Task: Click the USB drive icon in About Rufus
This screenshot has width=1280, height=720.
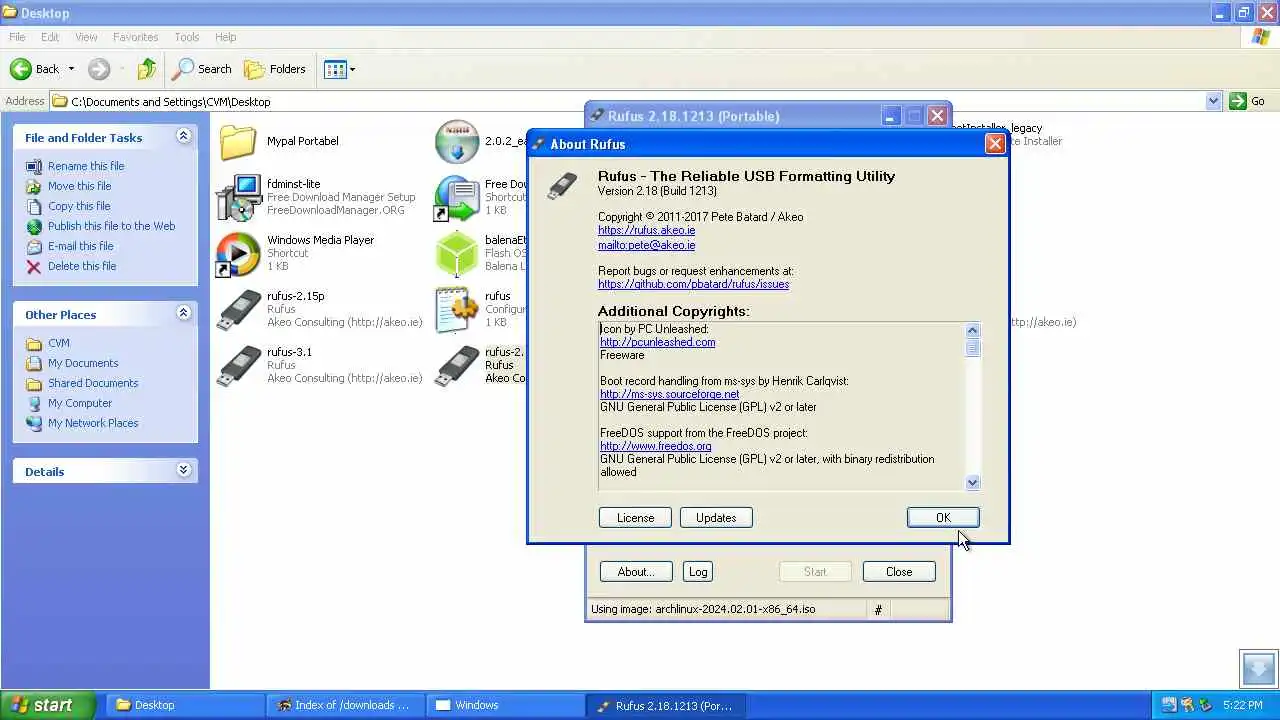Action: 562,186
